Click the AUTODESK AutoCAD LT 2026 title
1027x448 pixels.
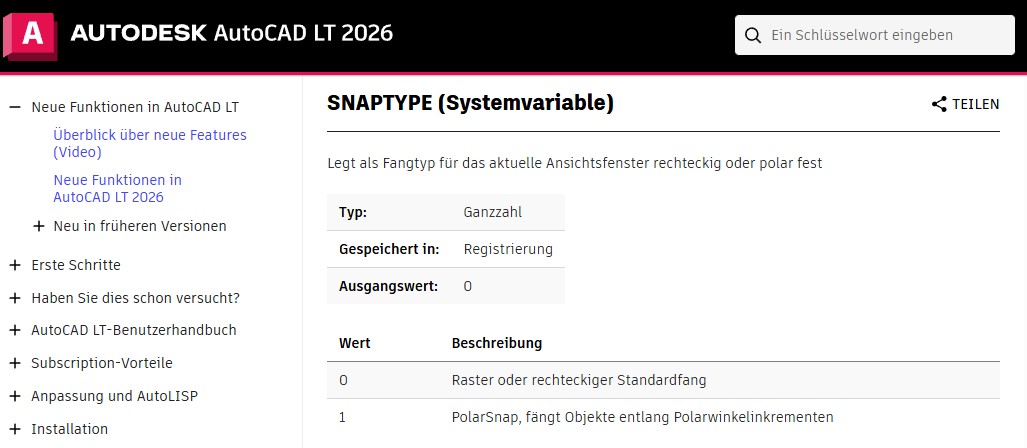coord(231,35)
